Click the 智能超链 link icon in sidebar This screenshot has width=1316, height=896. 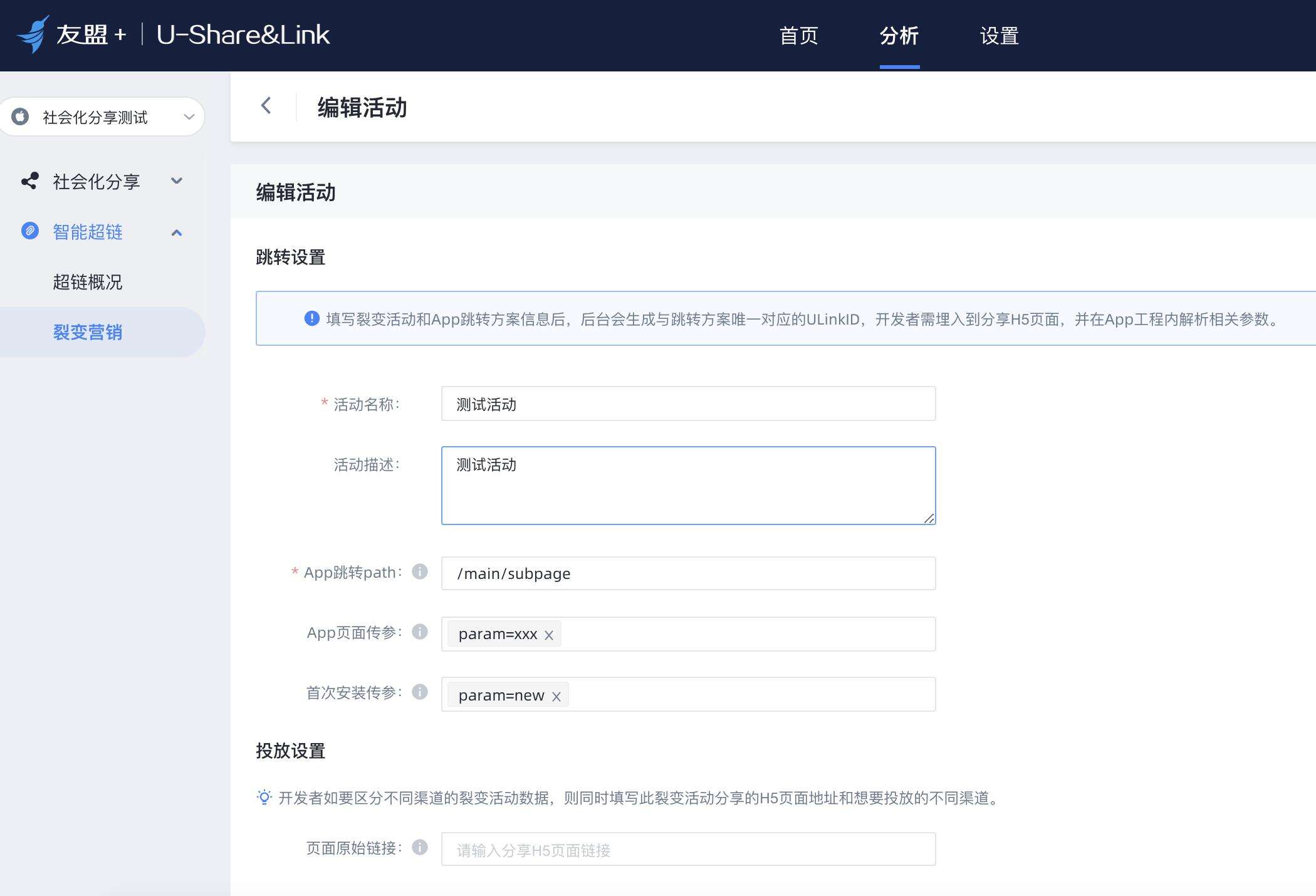[x=29, y=231]
